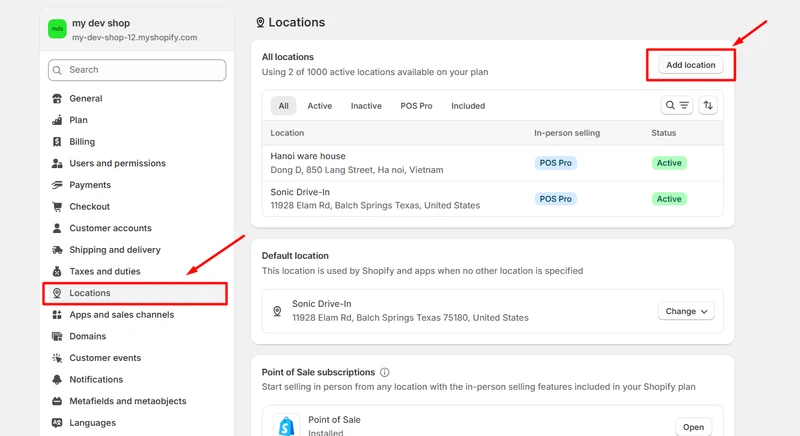Click the Domains icon
800x436 pixels.
pos(57,336)
